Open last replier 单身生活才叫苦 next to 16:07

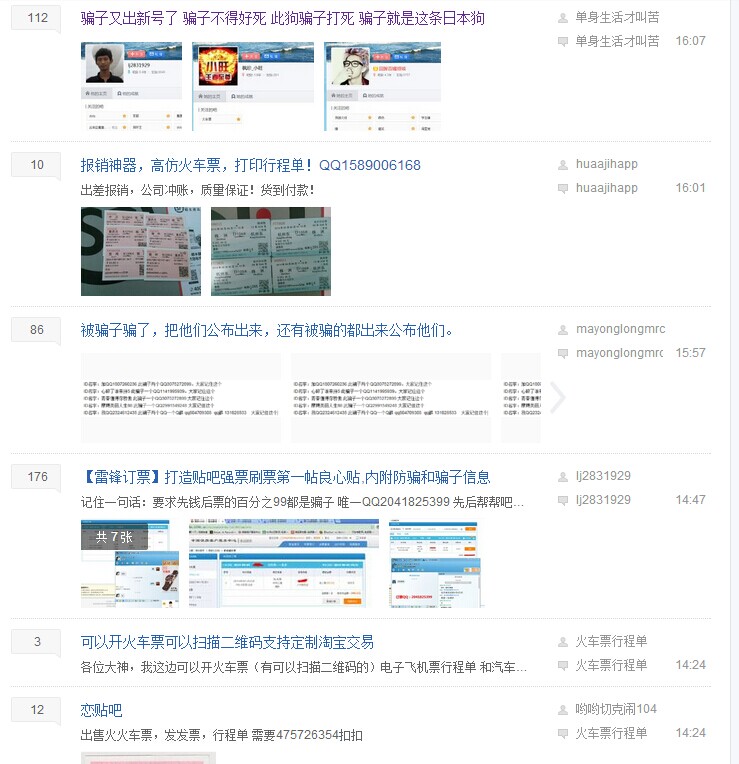617,41
